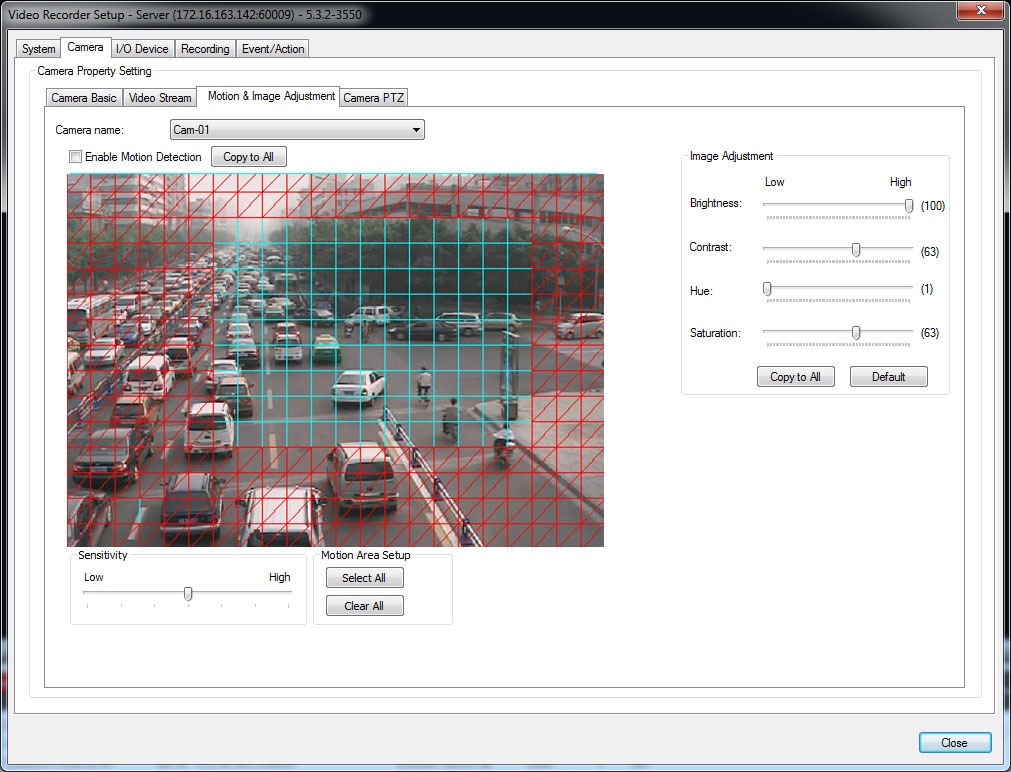This screenshot has height=772, width=1011.
Task: Click the Contrast slider handle
Action: [856, 249]
